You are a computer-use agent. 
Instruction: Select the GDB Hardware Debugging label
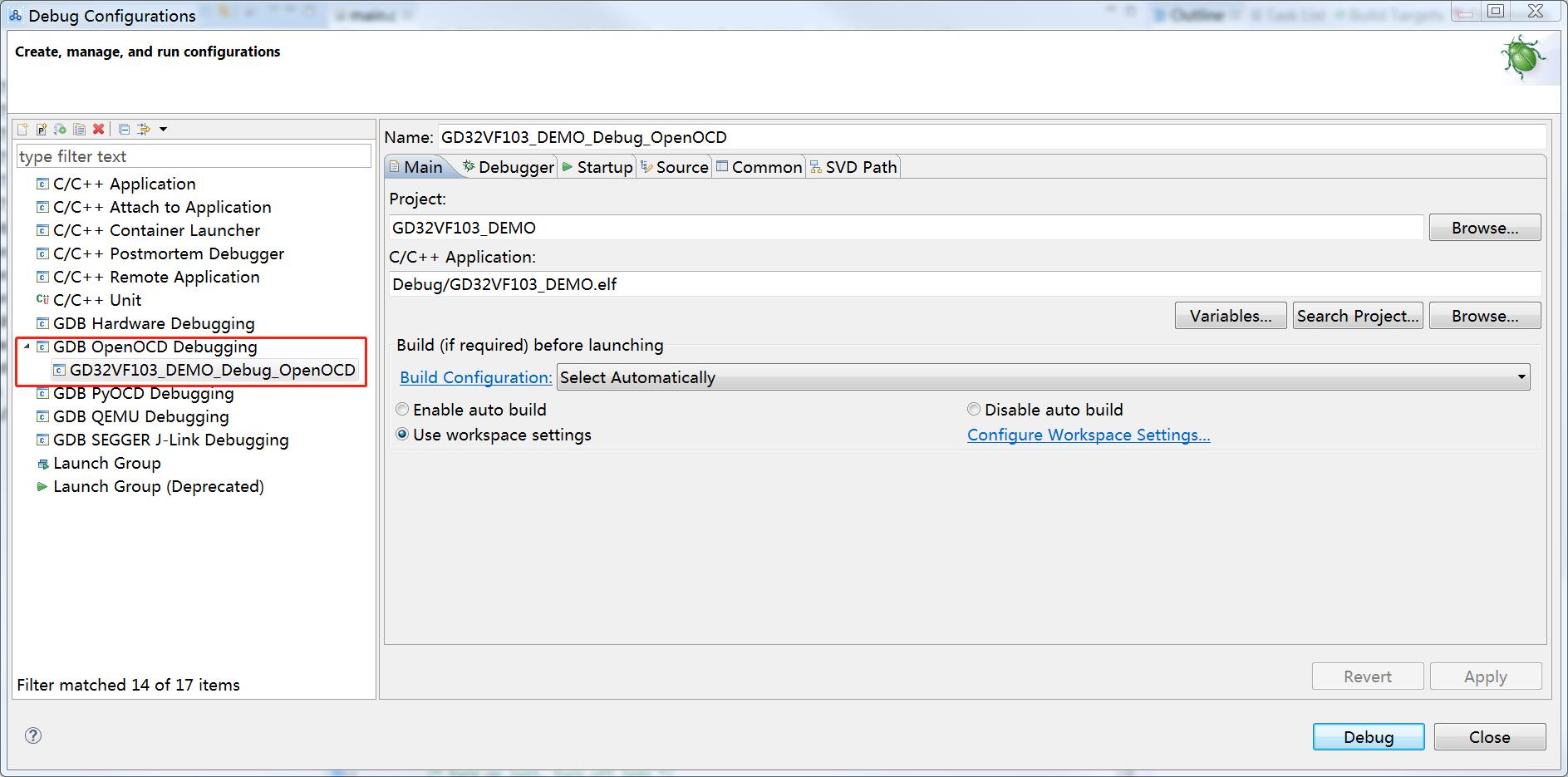click(x=154, y=323)
